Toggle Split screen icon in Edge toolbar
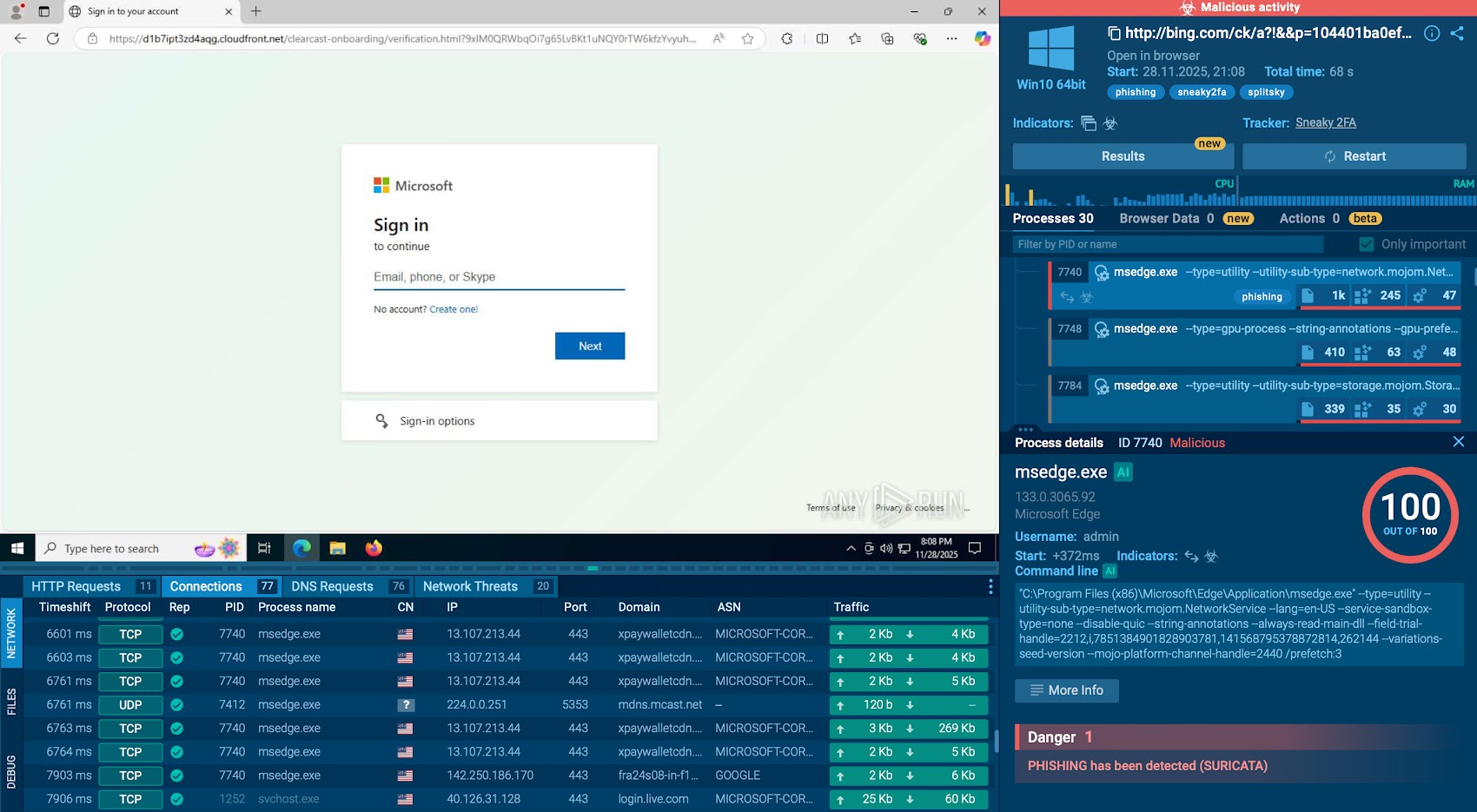Viewport: 1477px width, 812px height. [822, 38]
